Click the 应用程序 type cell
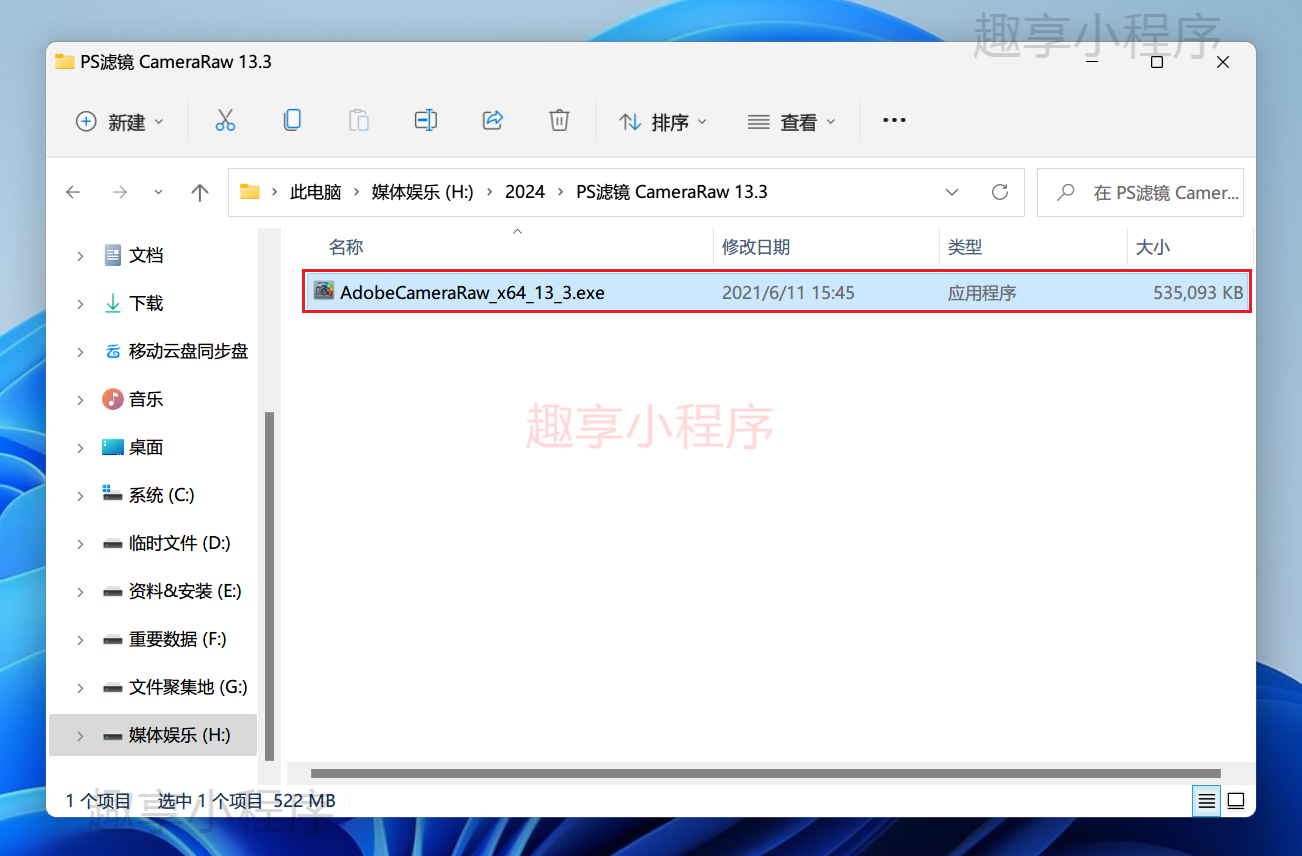 [x=982, y=293]
